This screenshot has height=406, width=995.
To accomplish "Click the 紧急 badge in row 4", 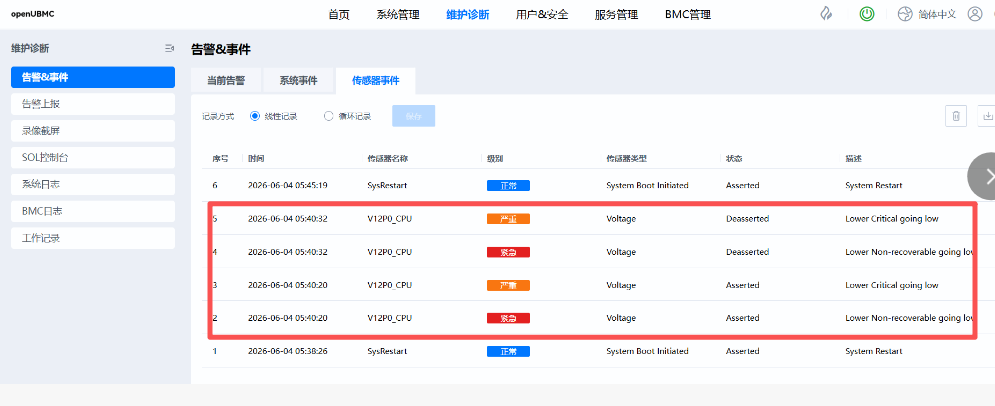I will pyautogui.click(x=508, y=252).
